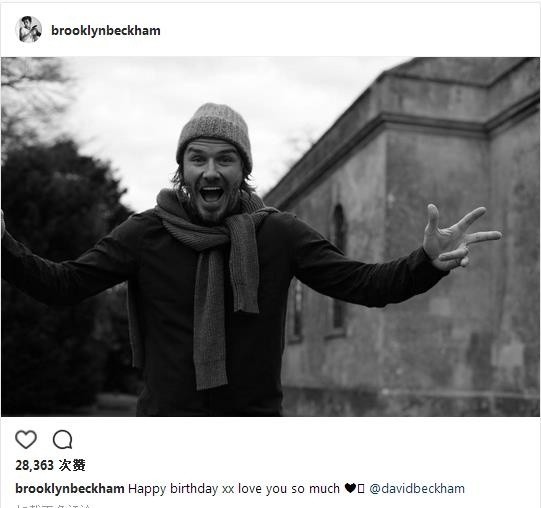View who liked via 28,363 次赞
This screenshot has height=508, width=541.
pos(50,465)
